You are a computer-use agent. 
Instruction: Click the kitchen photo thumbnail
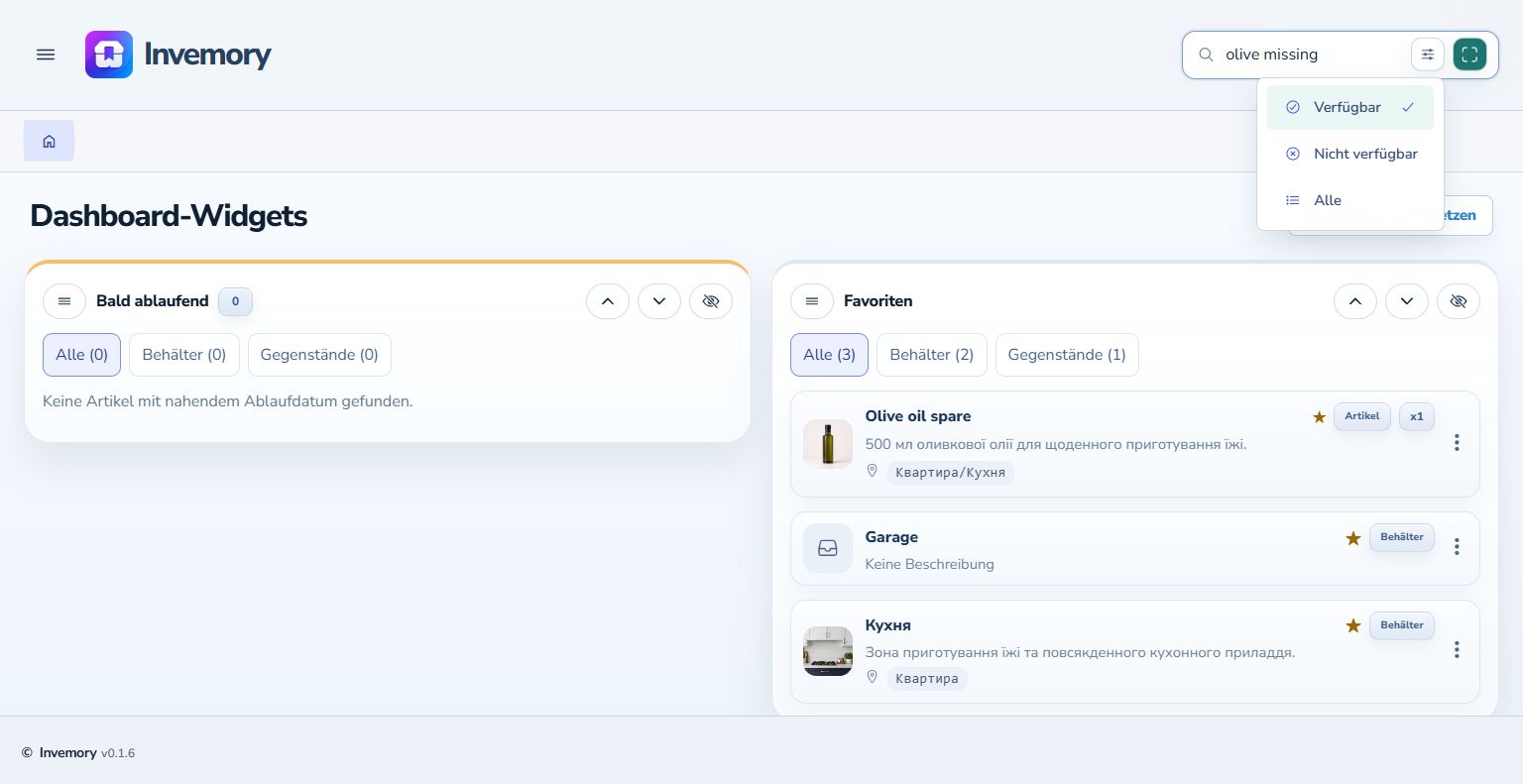[x=828, y=651]
